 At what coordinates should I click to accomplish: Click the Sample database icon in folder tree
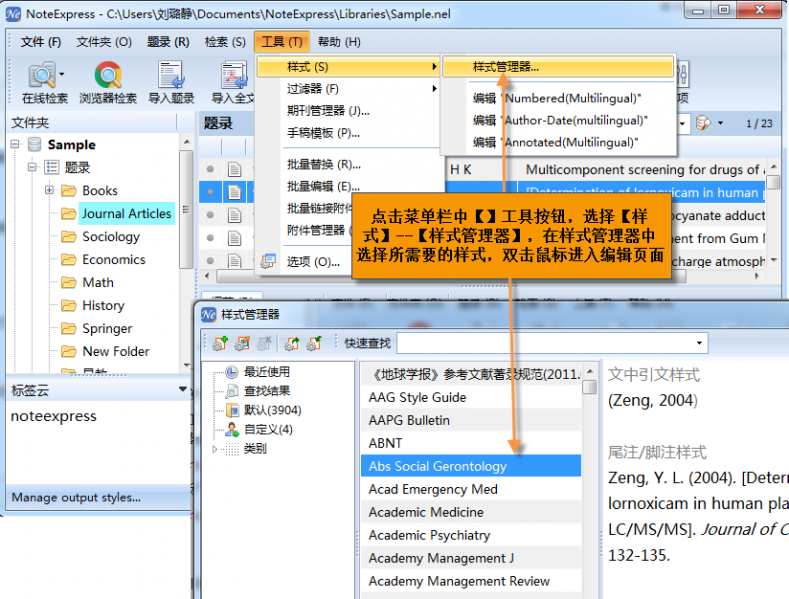34,144
